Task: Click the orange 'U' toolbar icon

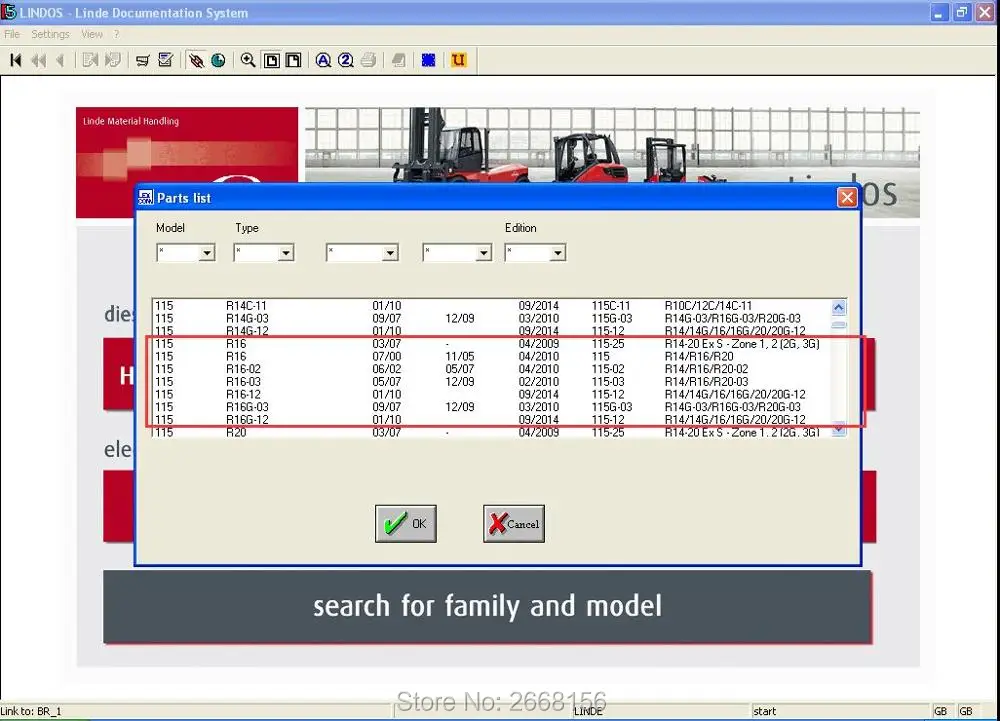Action: 458,61
